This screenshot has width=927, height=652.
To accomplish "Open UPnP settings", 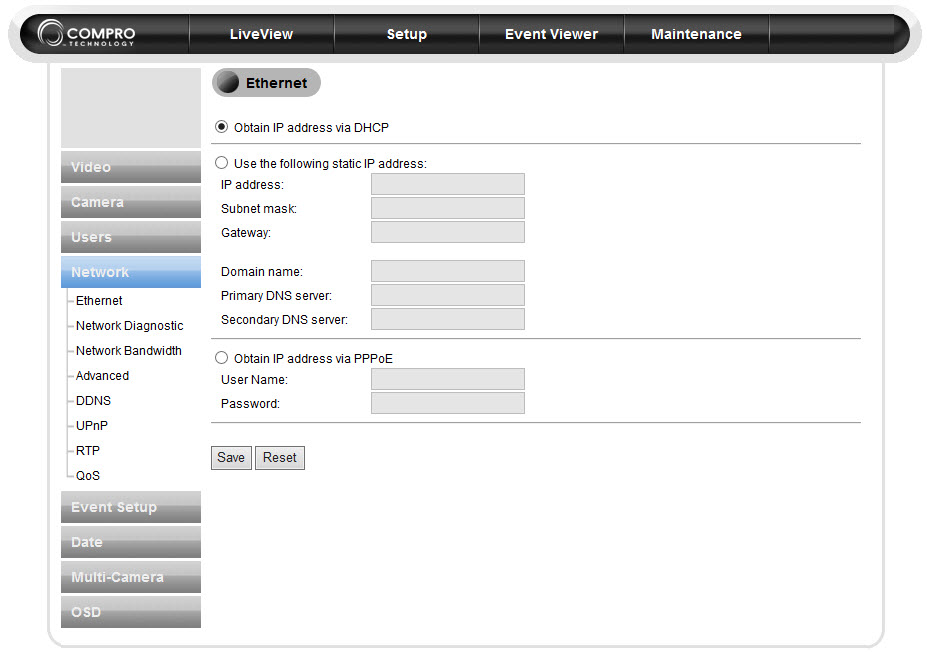I will point(92,426).
